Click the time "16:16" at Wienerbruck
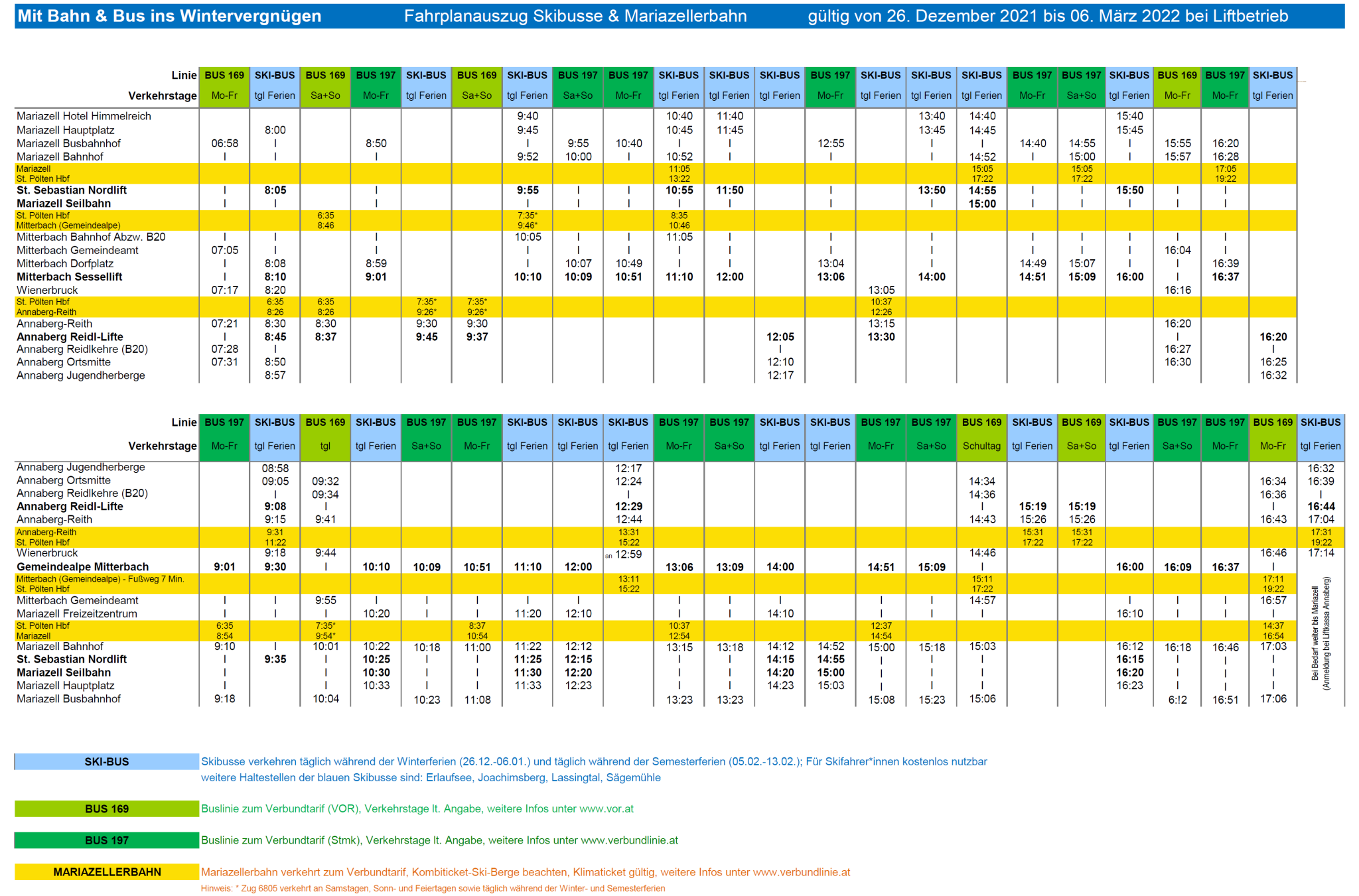 1178,290
